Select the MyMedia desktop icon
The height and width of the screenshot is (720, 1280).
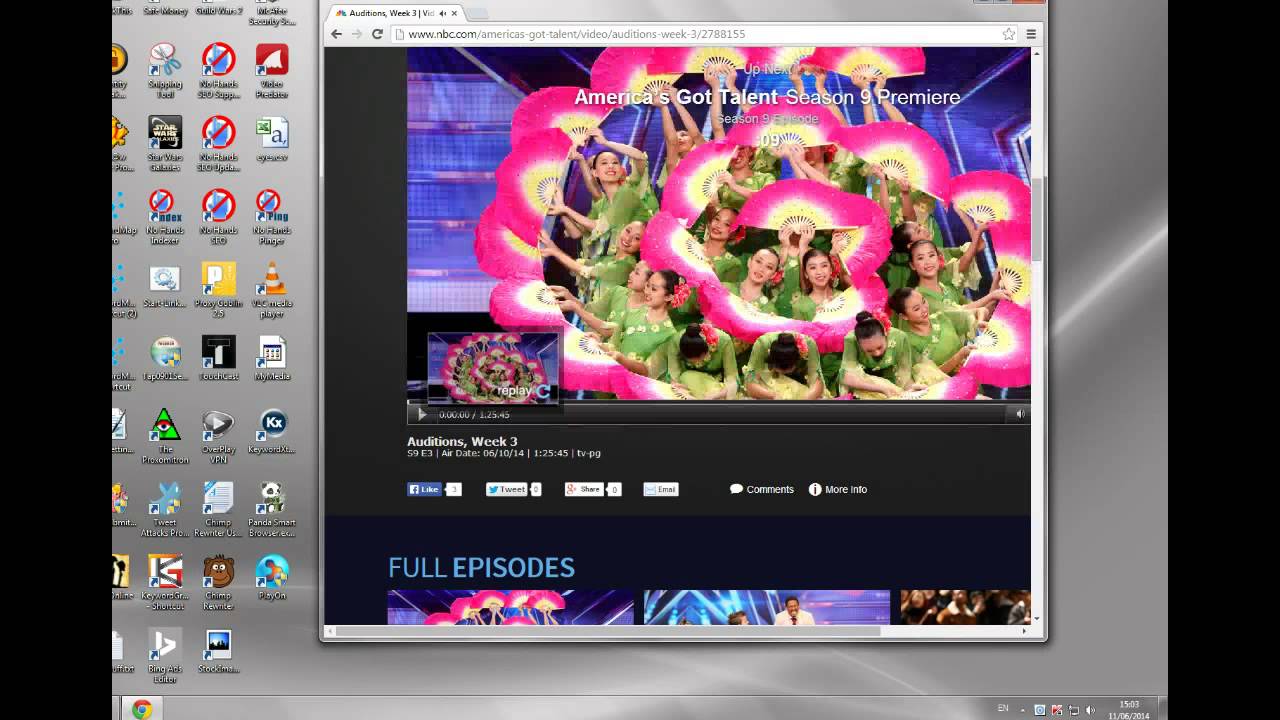271,358
